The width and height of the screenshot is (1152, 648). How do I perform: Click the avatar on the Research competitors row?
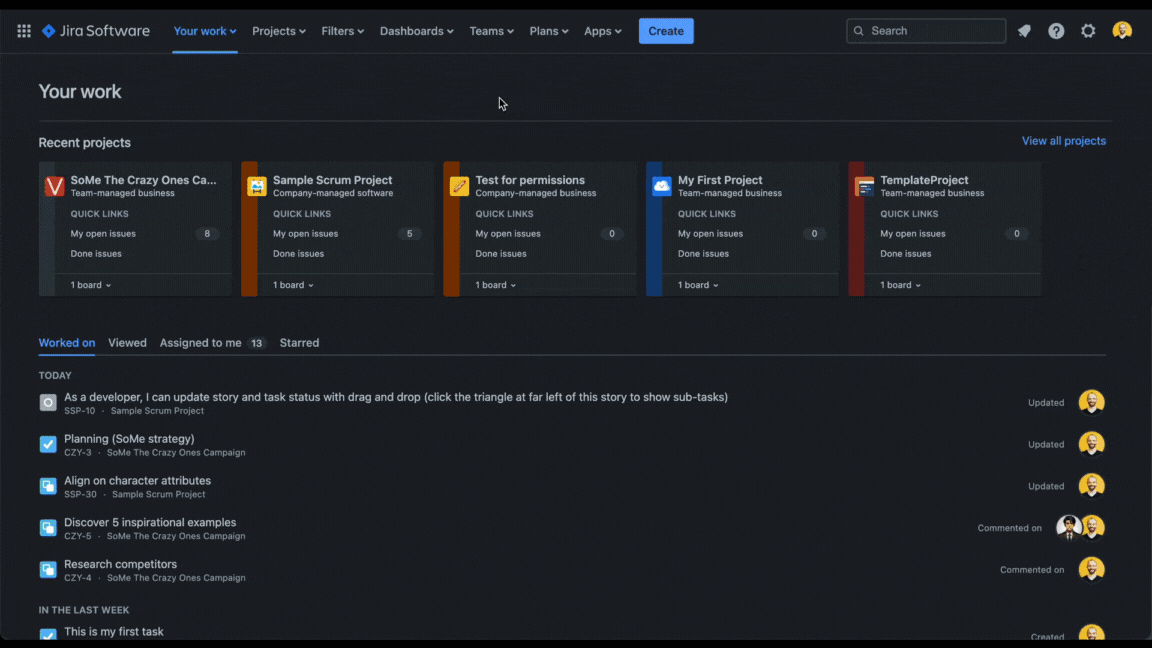(x=1092, y=569)
